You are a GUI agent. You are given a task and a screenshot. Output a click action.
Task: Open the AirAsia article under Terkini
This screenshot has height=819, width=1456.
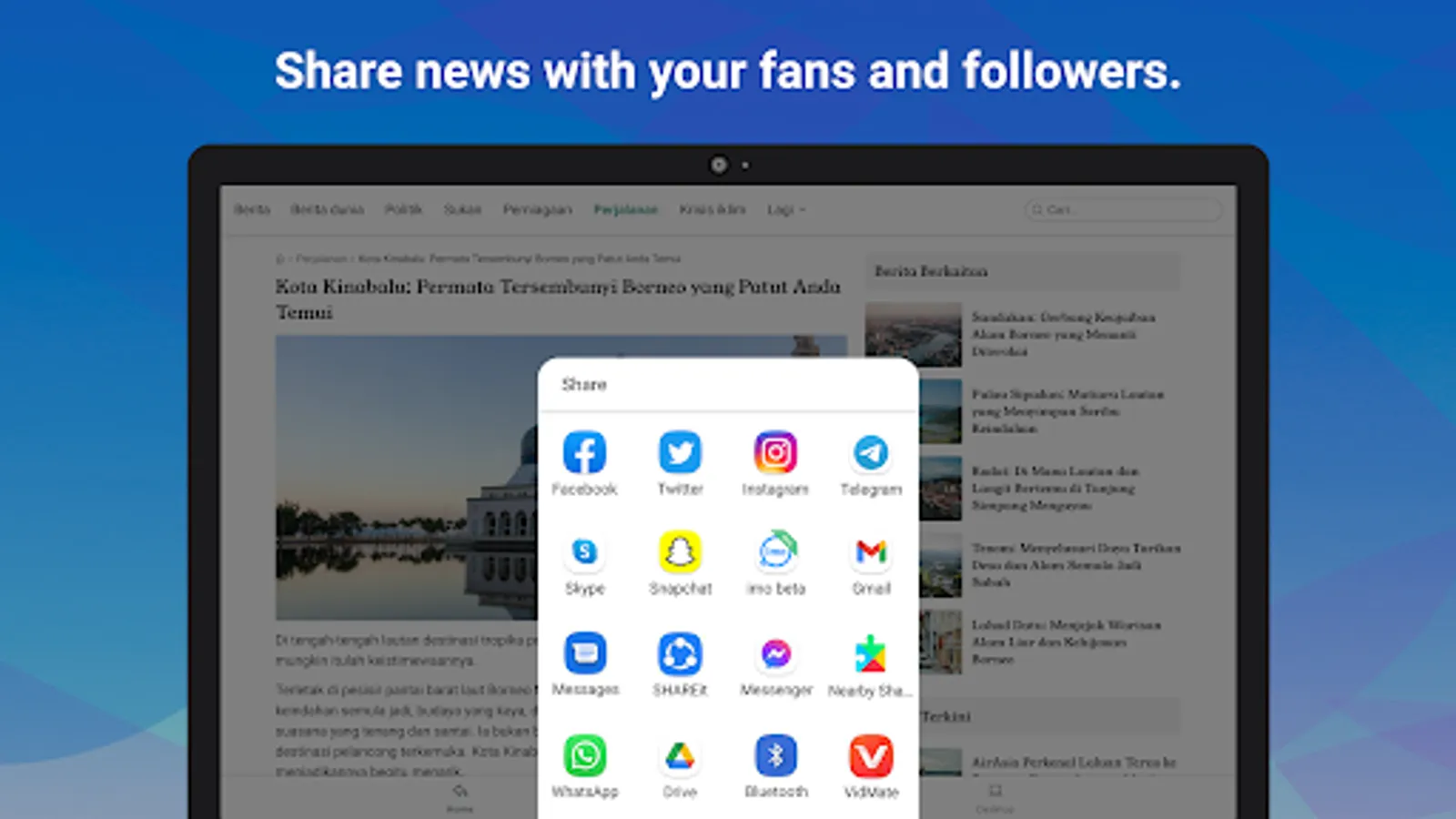pos(1074,762)
